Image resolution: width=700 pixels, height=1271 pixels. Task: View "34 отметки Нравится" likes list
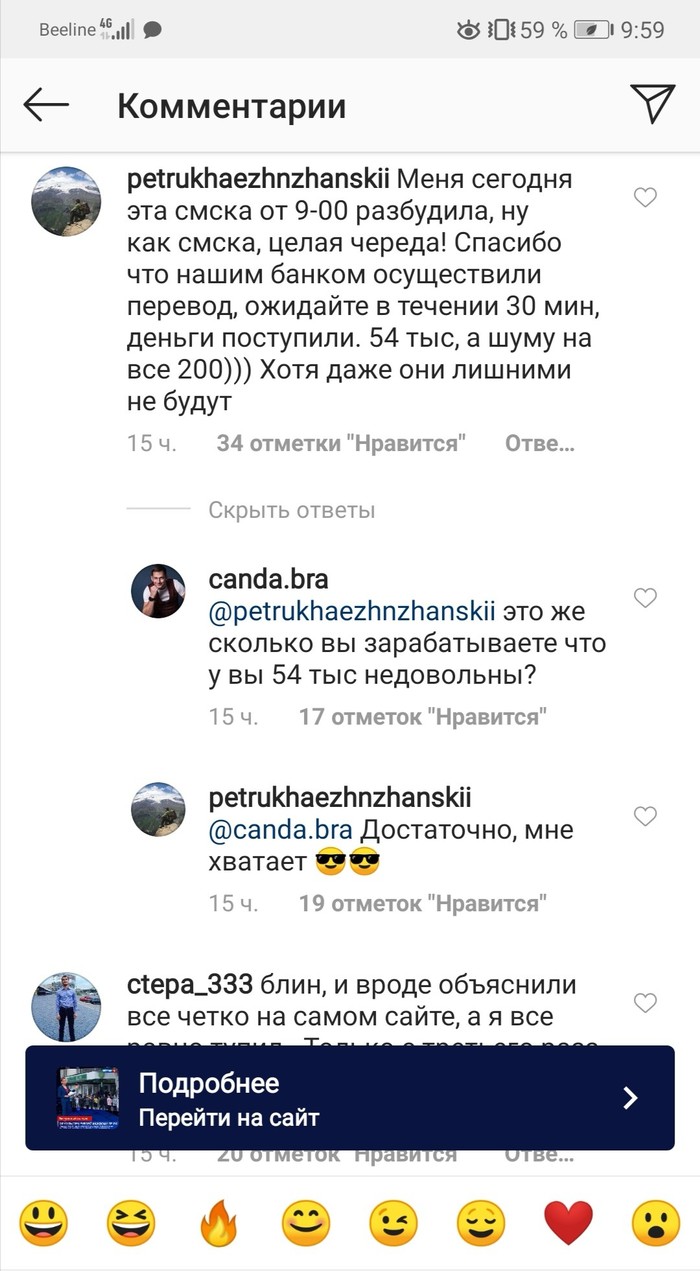point(341,443)
